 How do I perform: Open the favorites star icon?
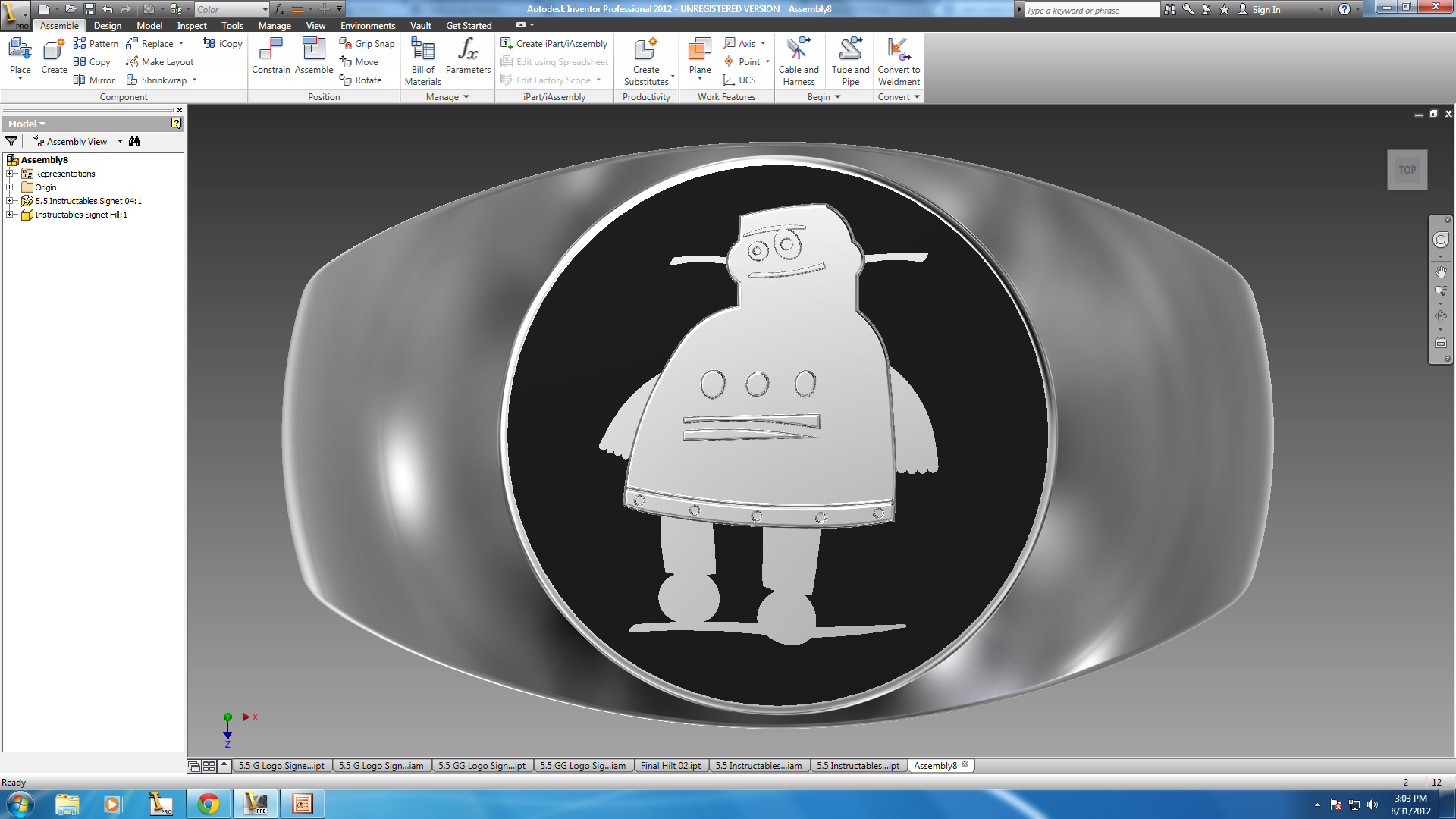click(x=1224, y=9)
